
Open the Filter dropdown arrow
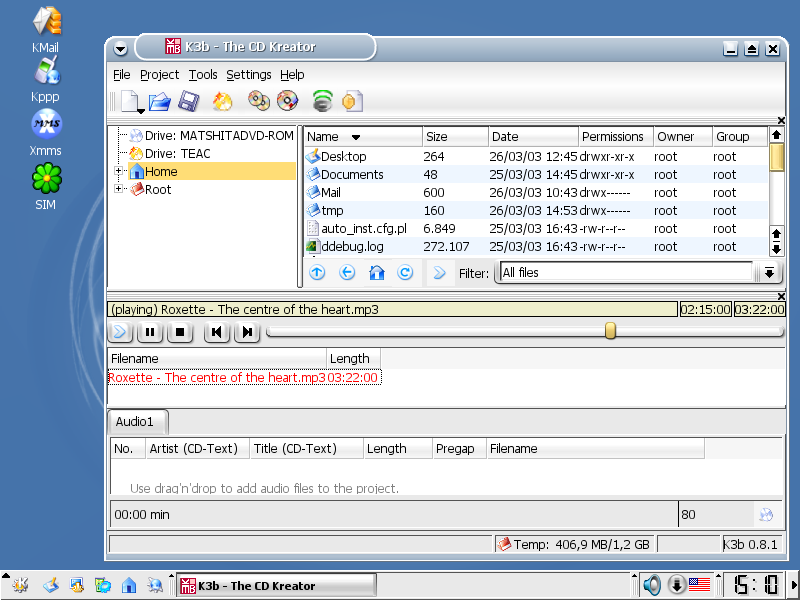[769, 272]
